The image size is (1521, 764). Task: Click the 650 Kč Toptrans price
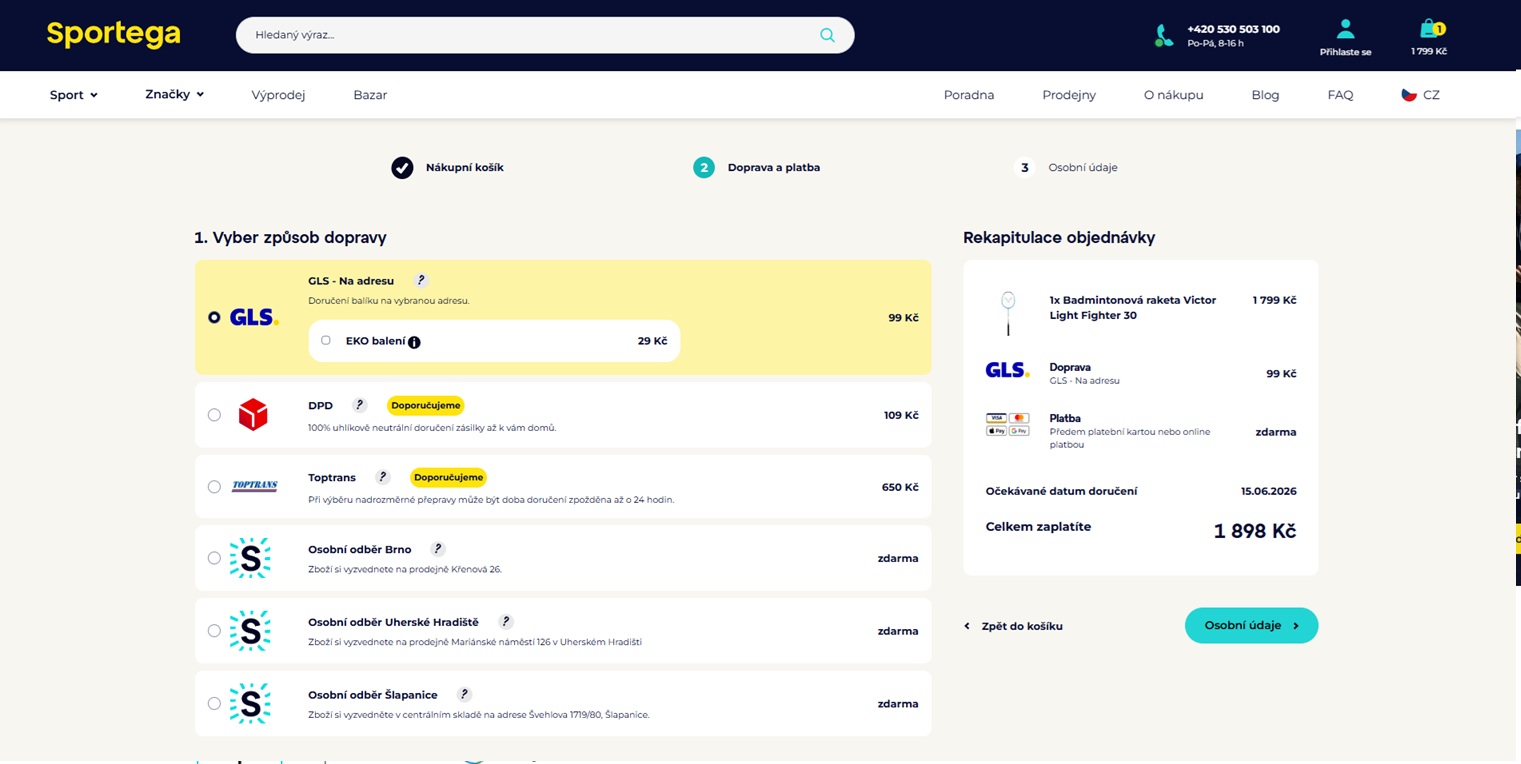[x=900, y=487]
